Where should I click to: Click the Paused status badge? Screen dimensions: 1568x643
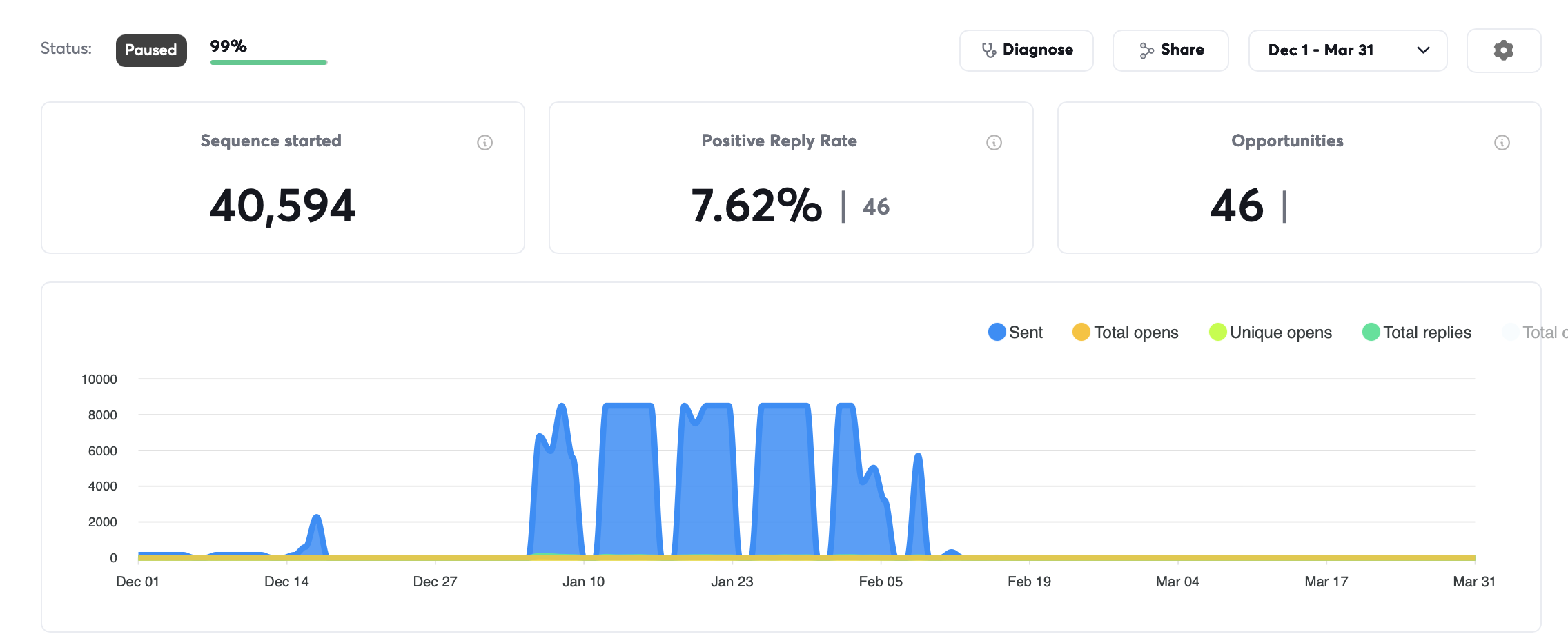point(151,50)
